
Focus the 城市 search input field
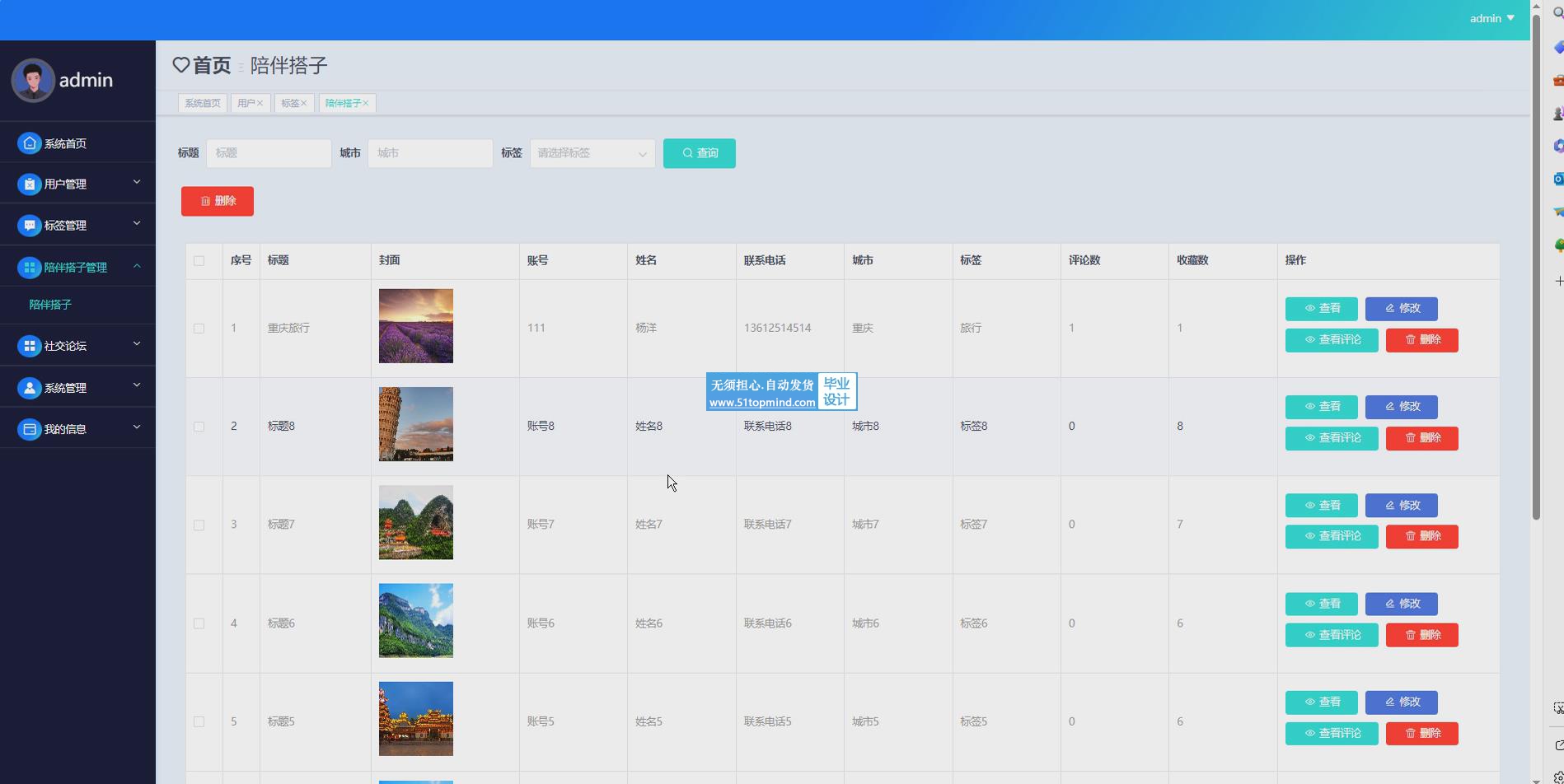click(x=429, y=153)
